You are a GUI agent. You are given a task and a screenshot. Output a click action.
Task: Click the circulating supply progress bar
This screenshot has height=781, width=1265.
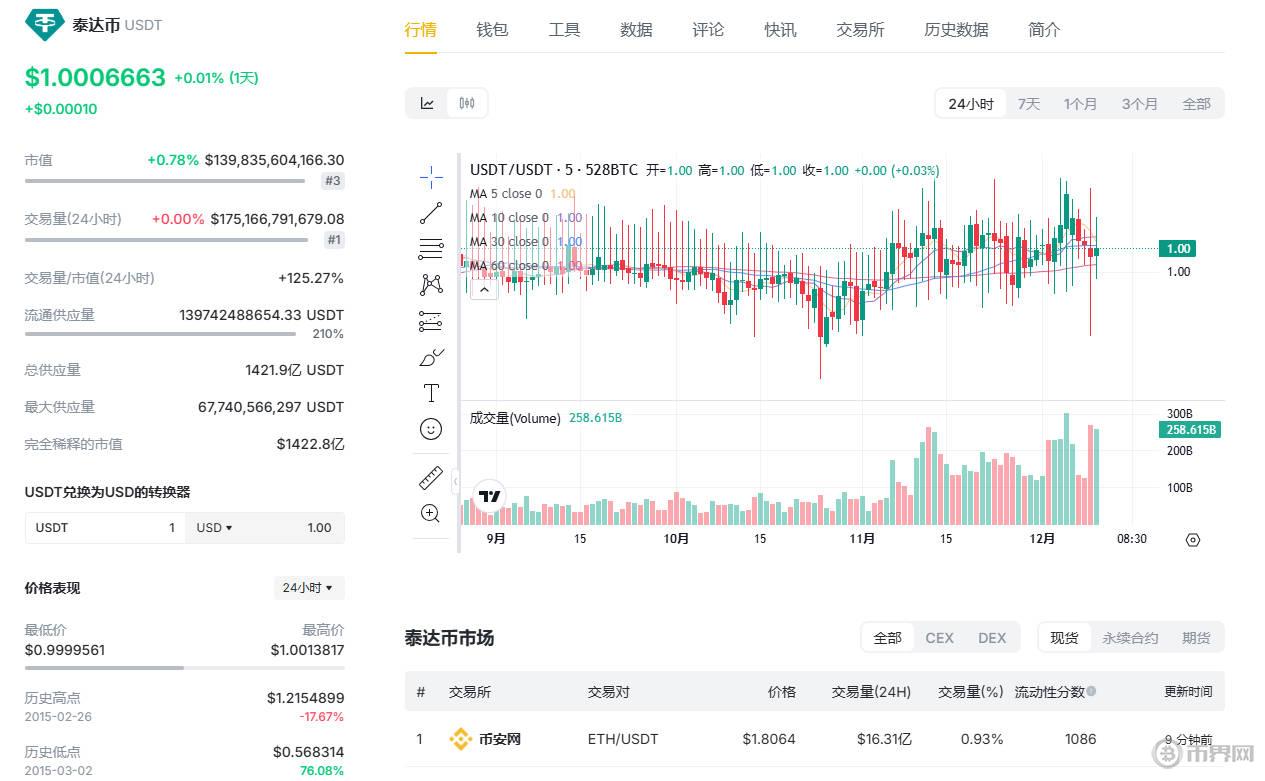coord(160,334)
